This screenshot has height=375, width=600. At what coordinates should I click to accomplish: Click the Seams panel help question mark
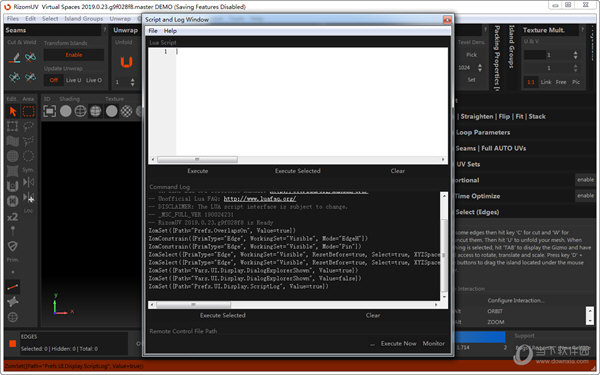[104, 30]
